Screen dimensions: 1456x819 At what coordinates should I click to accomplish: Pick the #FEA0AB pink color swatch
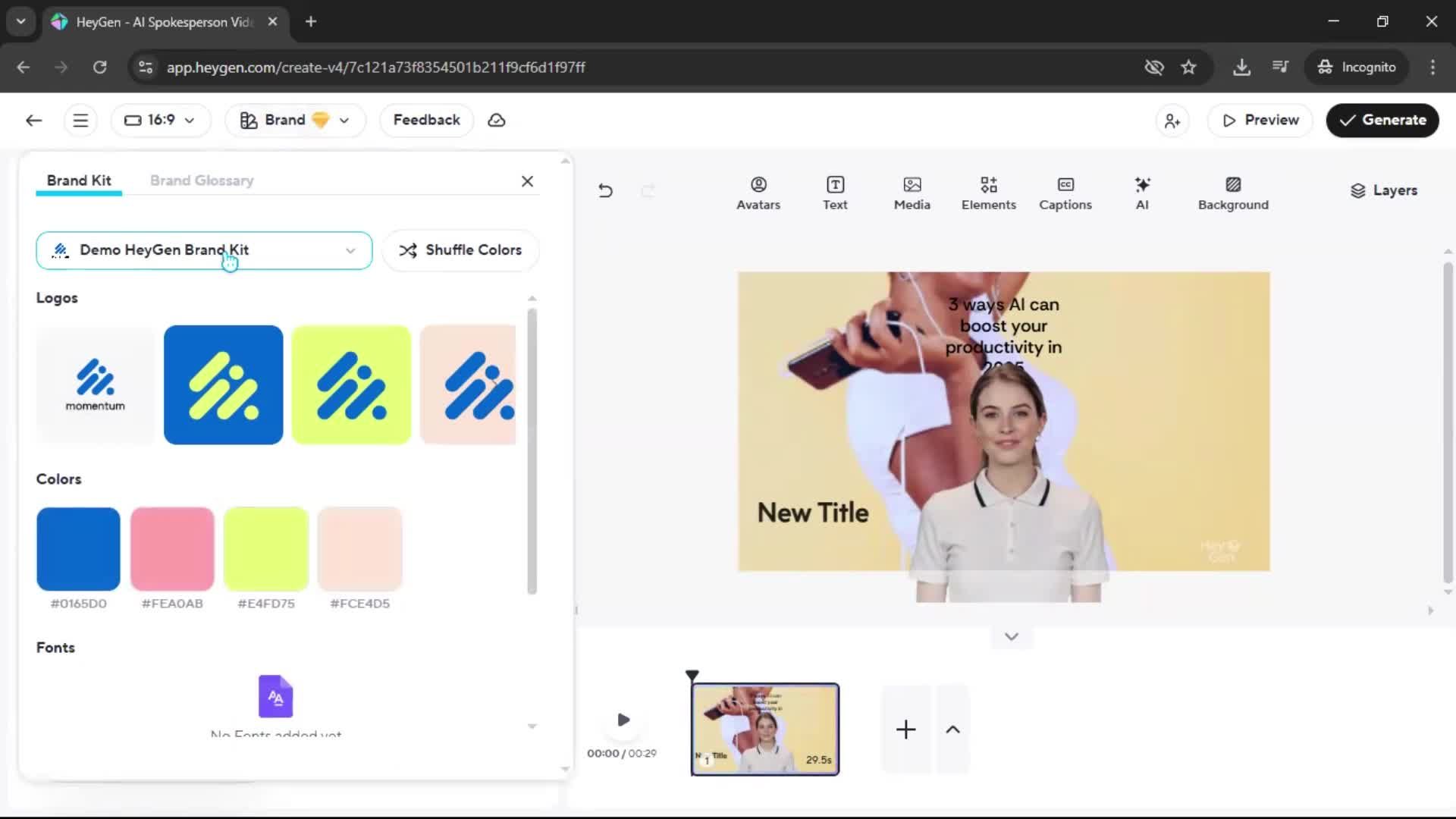pyautogui.click(x=172, y=549)
